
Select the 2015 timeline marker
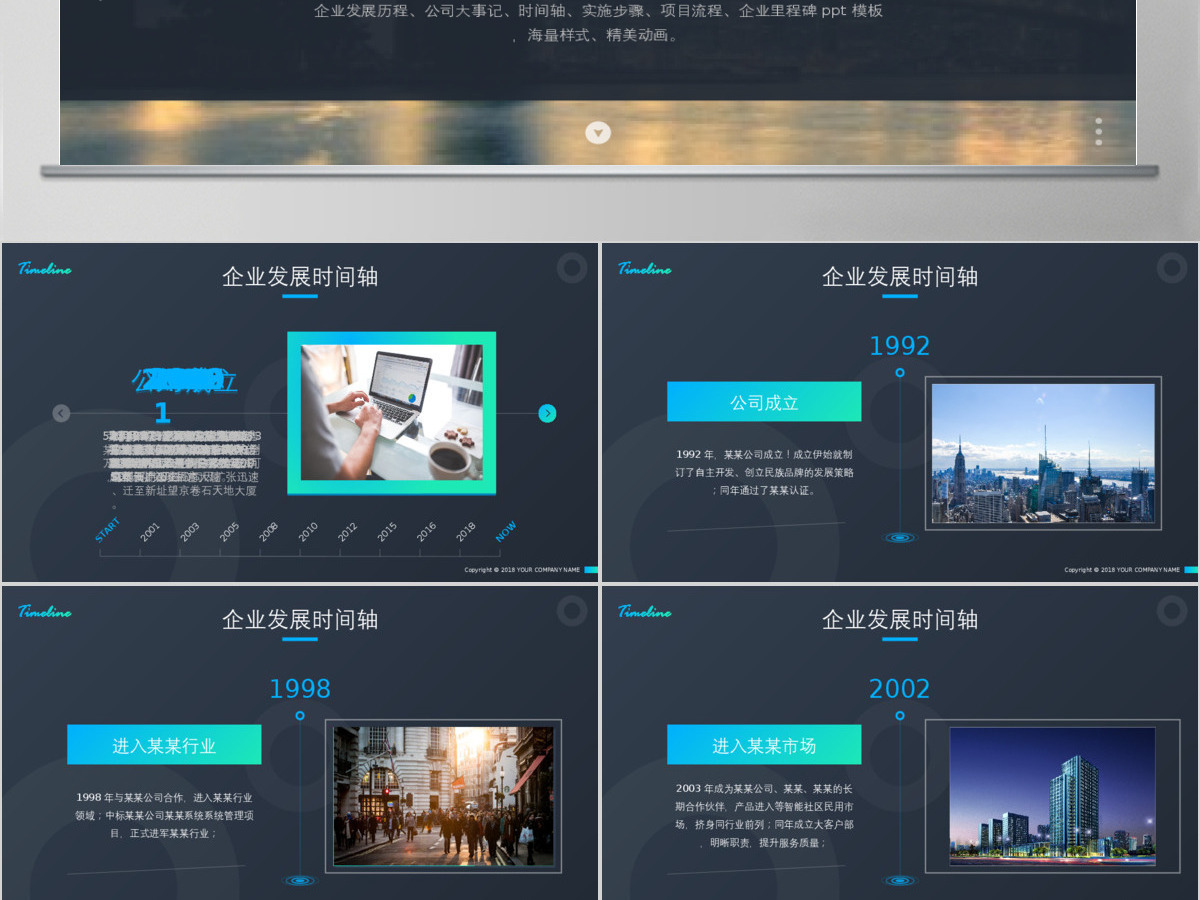pyautogui.click(x=387, y=532)
